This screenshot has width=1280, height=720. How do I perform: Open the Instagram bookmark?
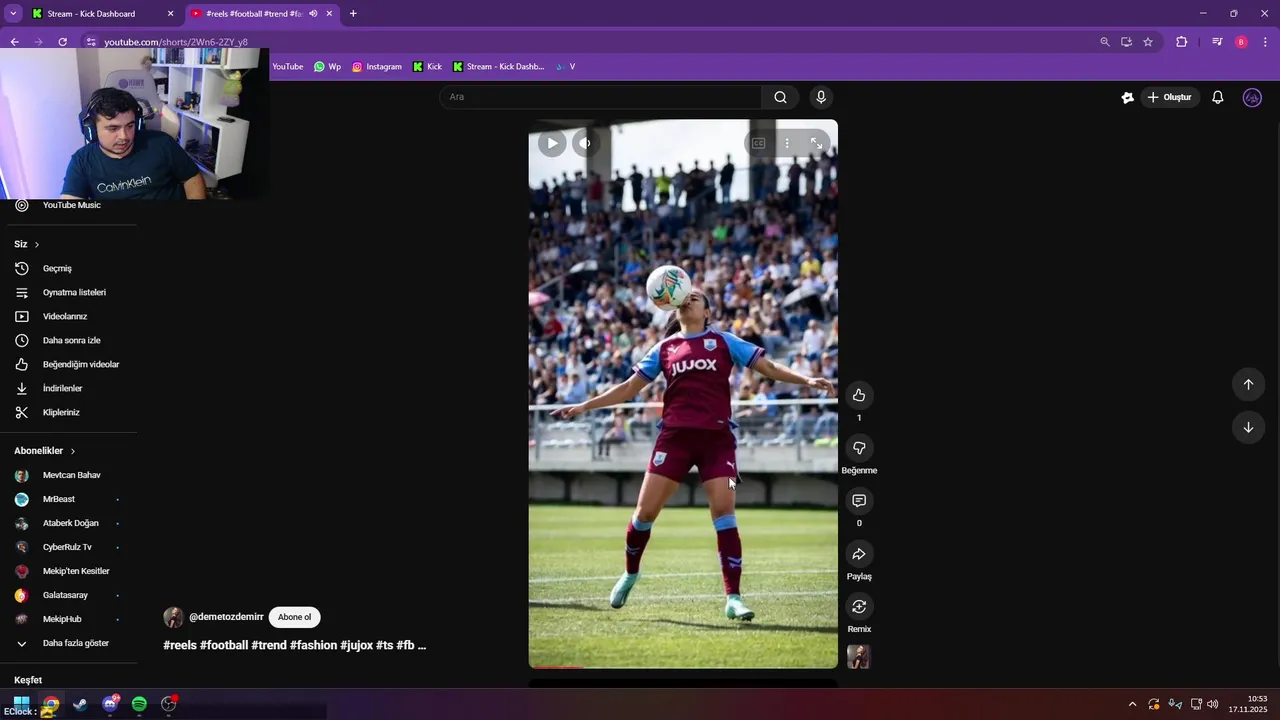376,67
